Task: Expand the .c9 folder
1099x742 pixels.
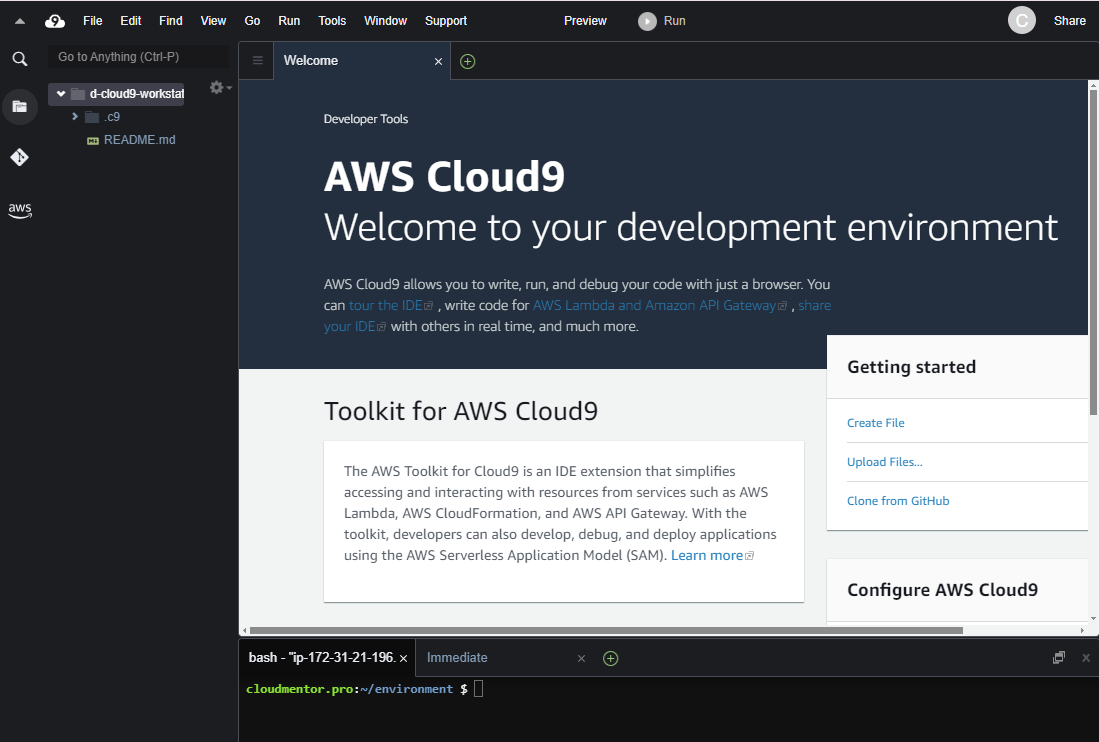Action: click(x=75, y=117)
